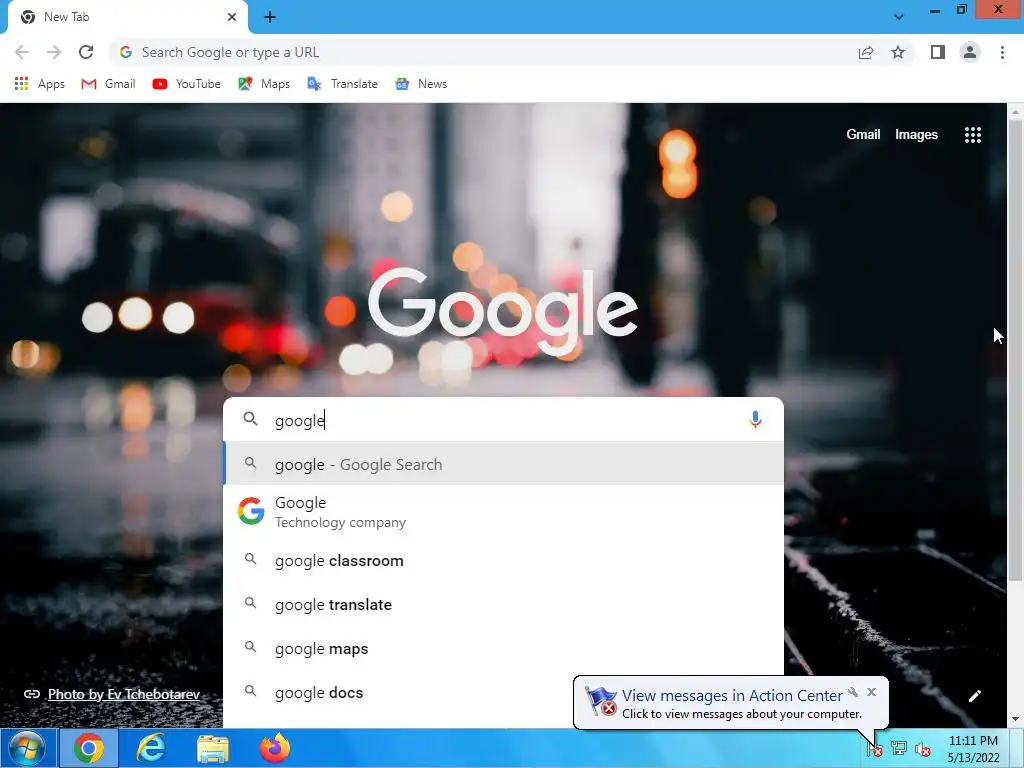The width and height of the screenshot is (1024, 768).
Task: Open the News bookmark
Action: click(421, 84)
